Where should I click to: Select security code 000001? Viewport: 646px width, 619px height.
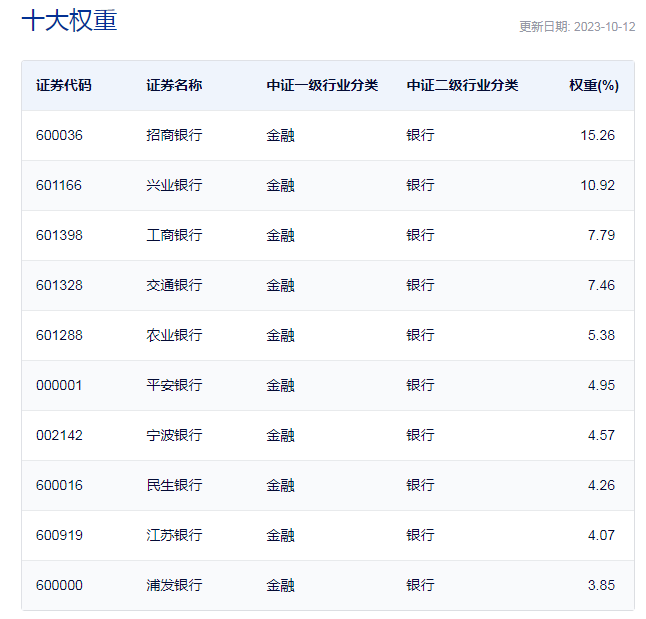[59, 385]
